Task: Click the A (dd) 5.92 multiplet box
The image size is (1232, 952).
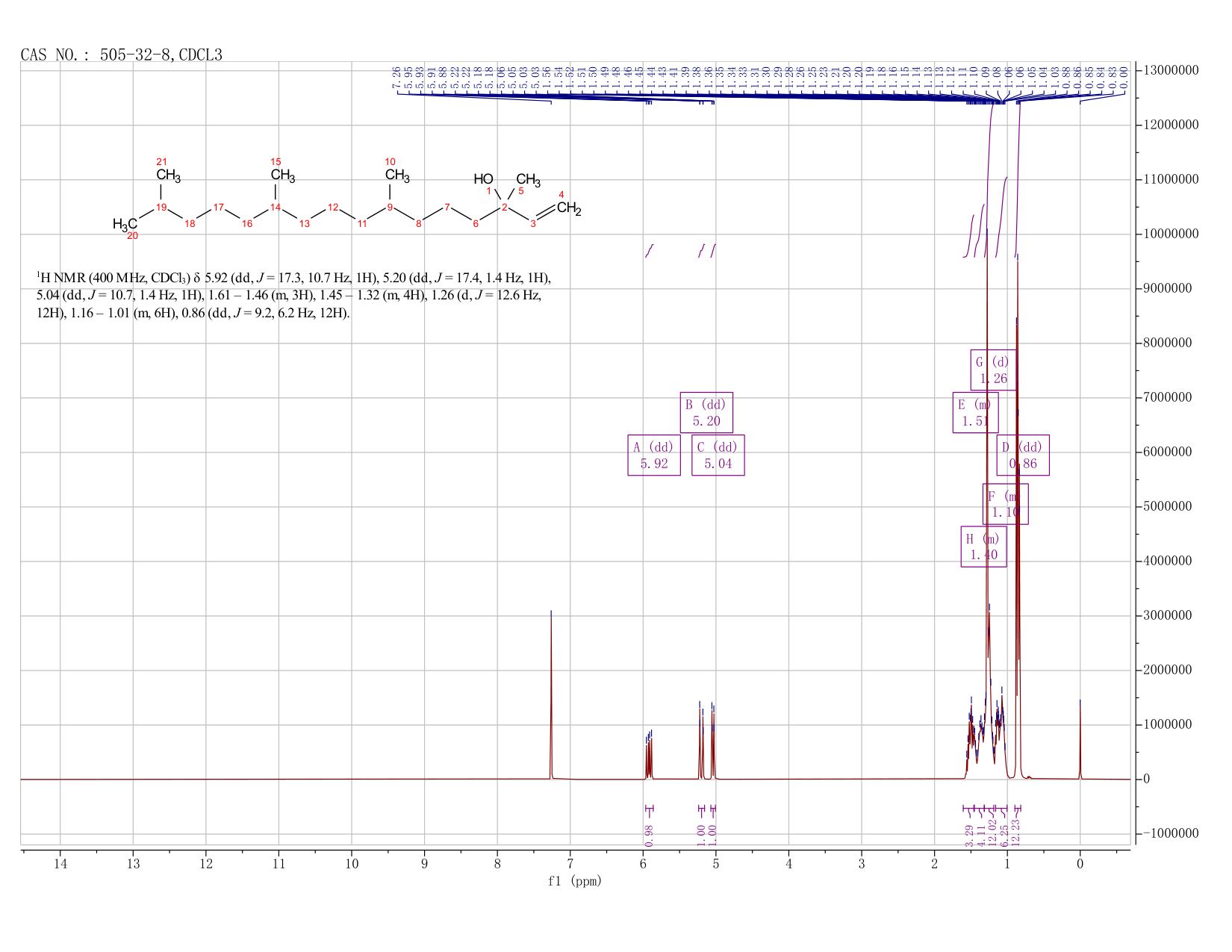Action: pos(654,455)
